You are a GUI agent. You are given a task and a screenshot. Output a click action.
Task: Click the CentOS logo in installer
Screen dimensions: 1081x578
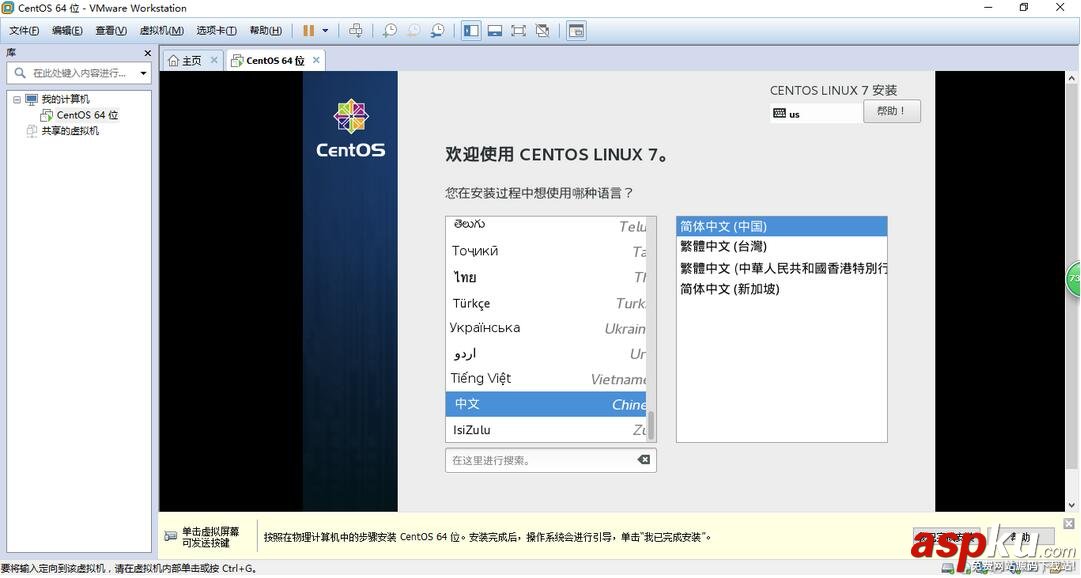351,129
